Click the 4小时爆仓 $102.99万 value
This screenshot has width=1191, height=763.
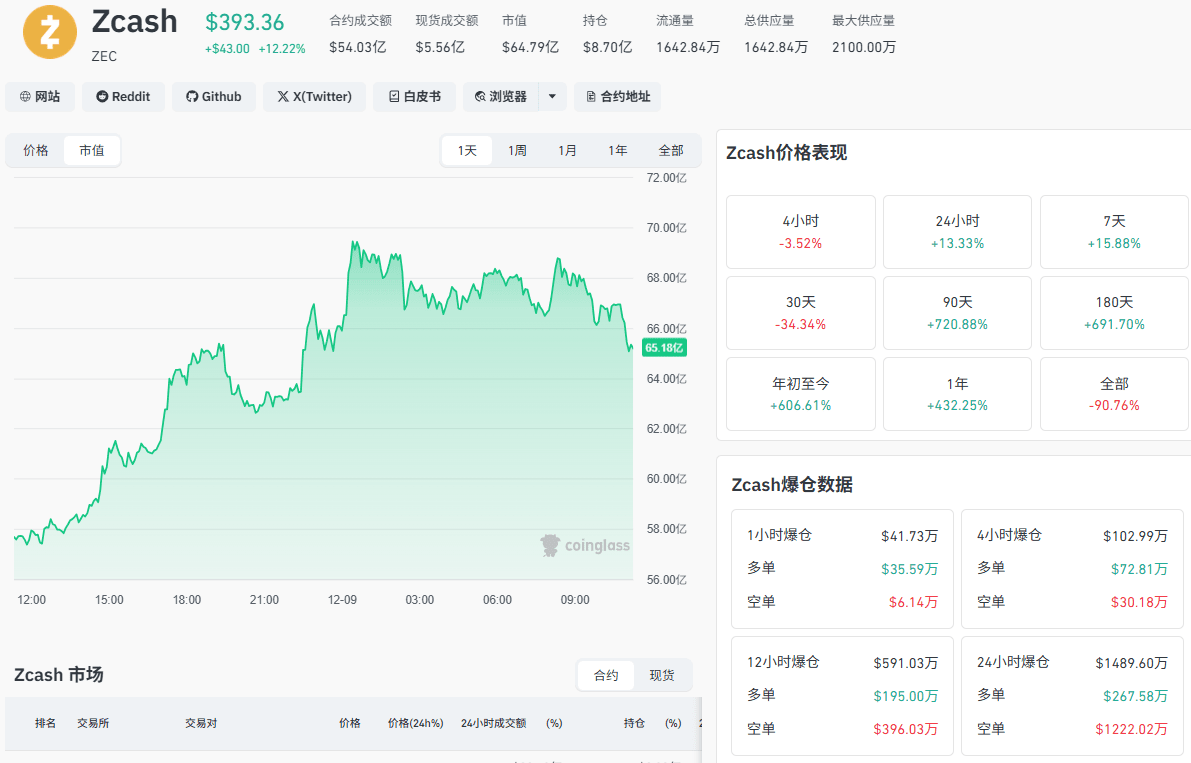[x=1136, y=536]
